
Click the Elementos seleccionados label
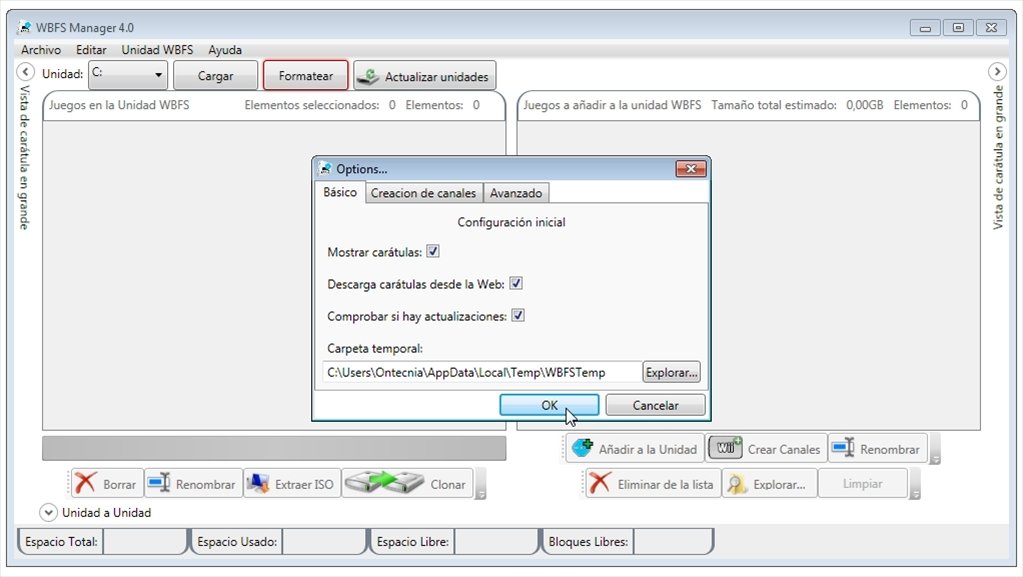click(312, 104)
